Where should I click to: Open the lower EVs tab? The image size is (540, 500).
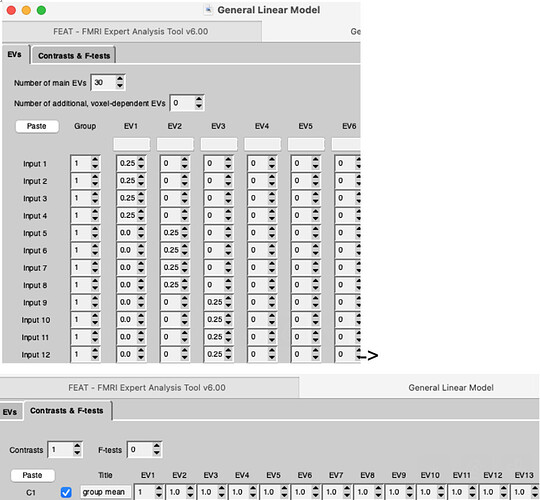(10, 412)
